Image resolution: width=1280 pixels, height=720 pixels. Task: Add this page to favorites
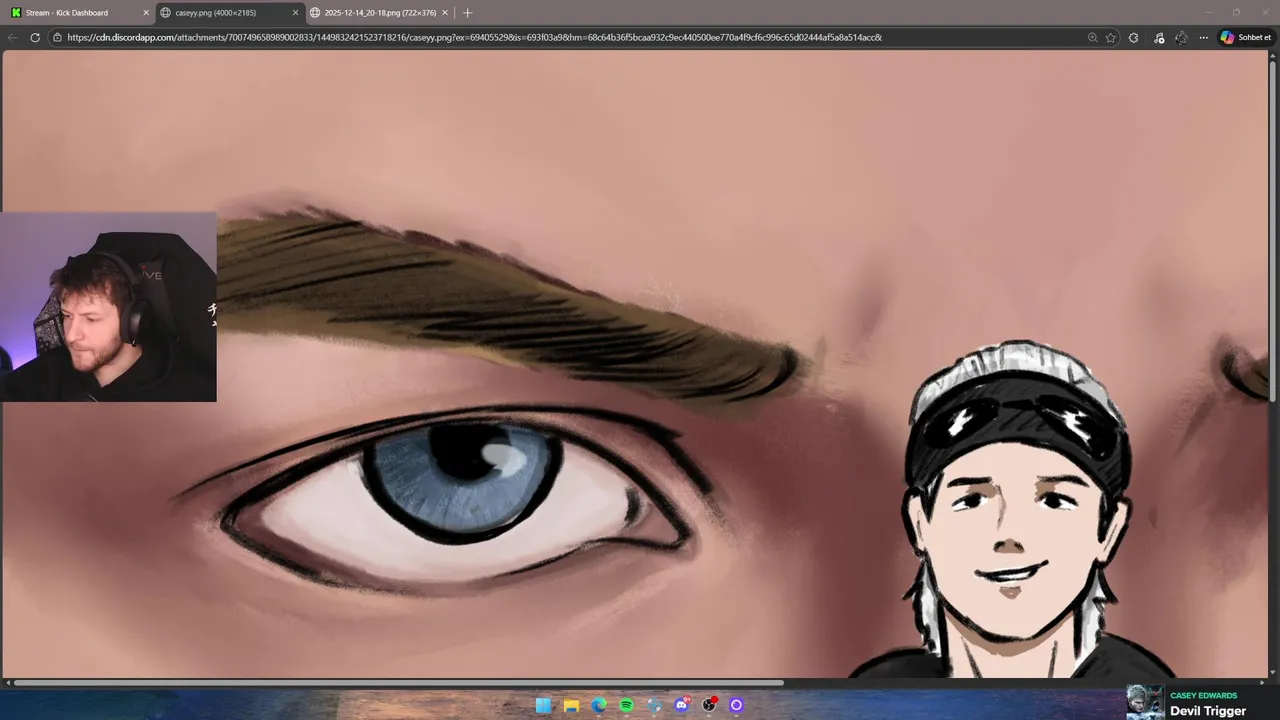tap(1111, 37)
